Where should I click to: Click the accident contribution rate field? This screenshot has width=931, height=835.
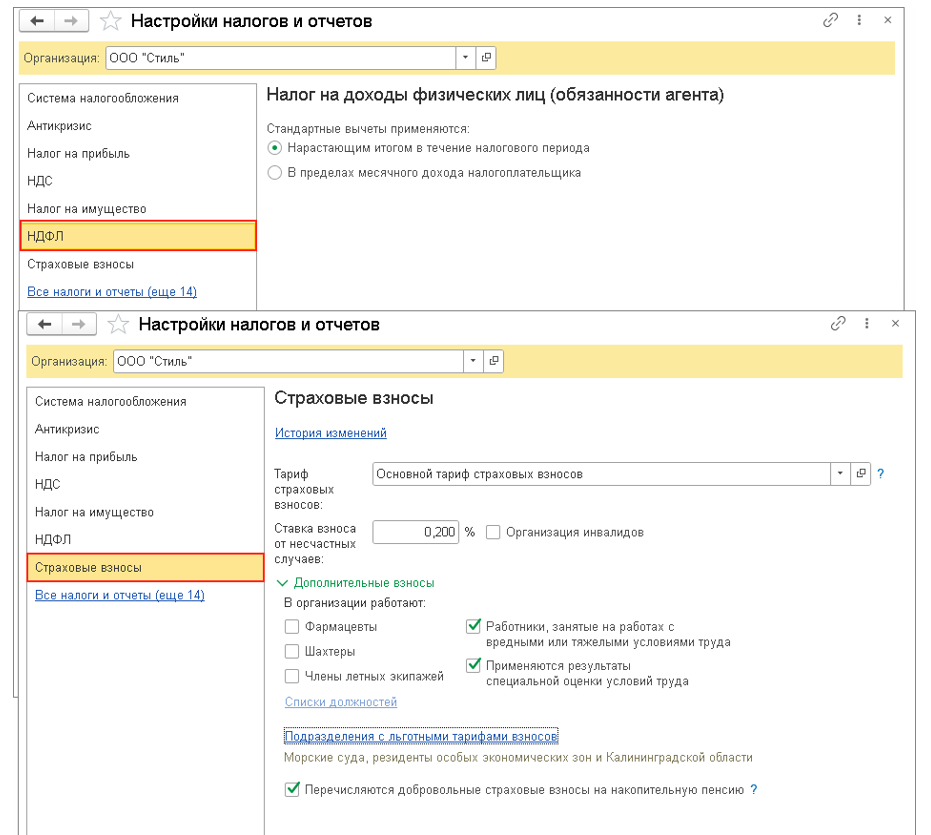point(416,532)
